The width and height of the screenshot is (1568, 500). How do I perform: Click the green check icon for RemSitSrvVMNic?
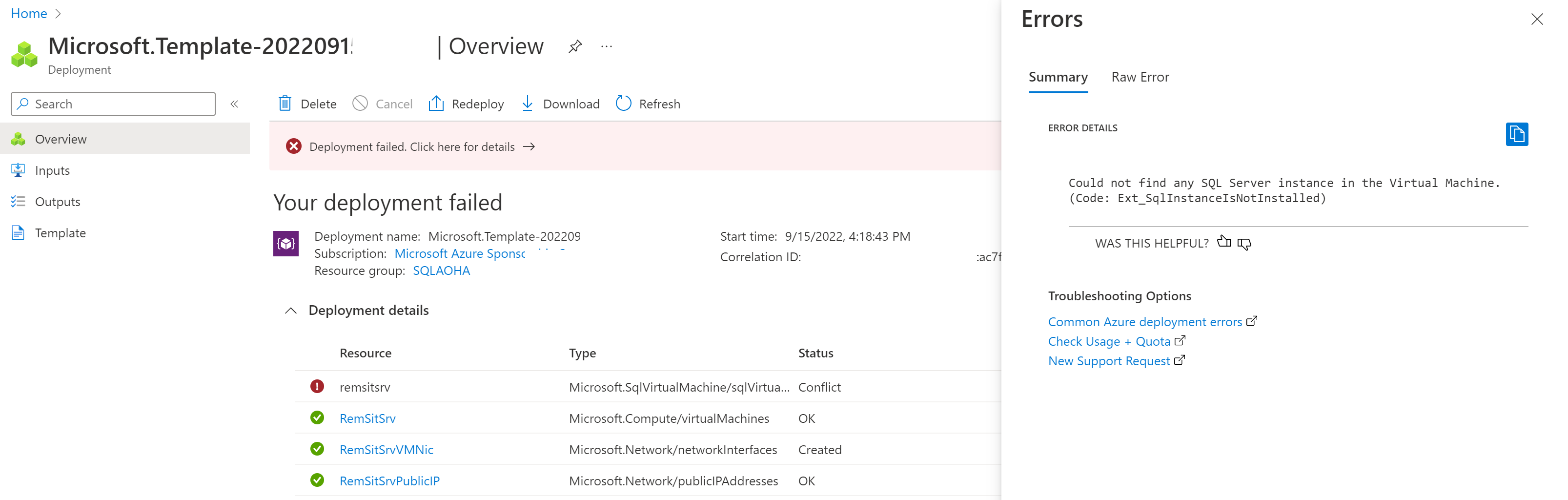coord(317,449)
